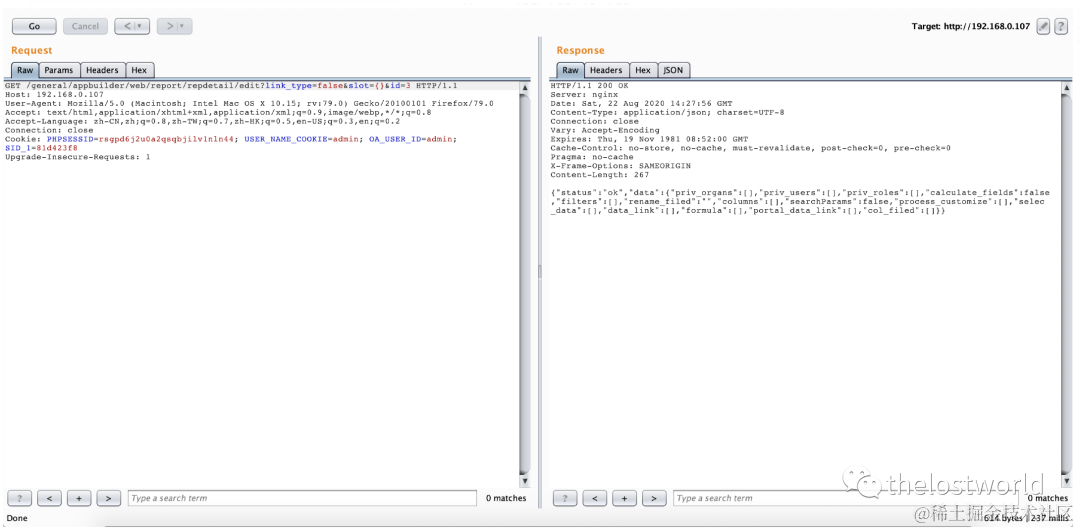Click request scrollbar up arrow

pyautogui.click(x=524, y=88)
